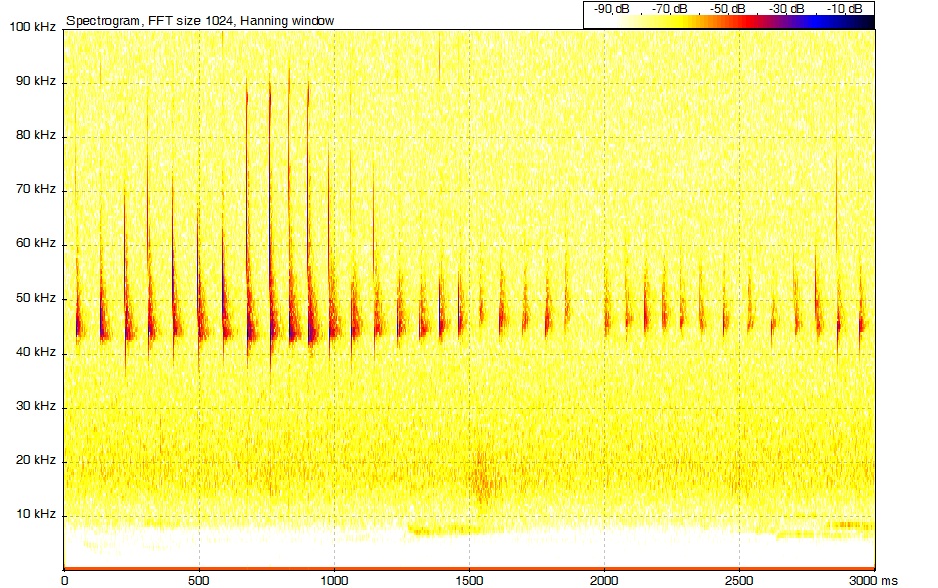Click the 50 kHz frequency axis label
This screenshot has height=588, width=938.
point(36,298)
